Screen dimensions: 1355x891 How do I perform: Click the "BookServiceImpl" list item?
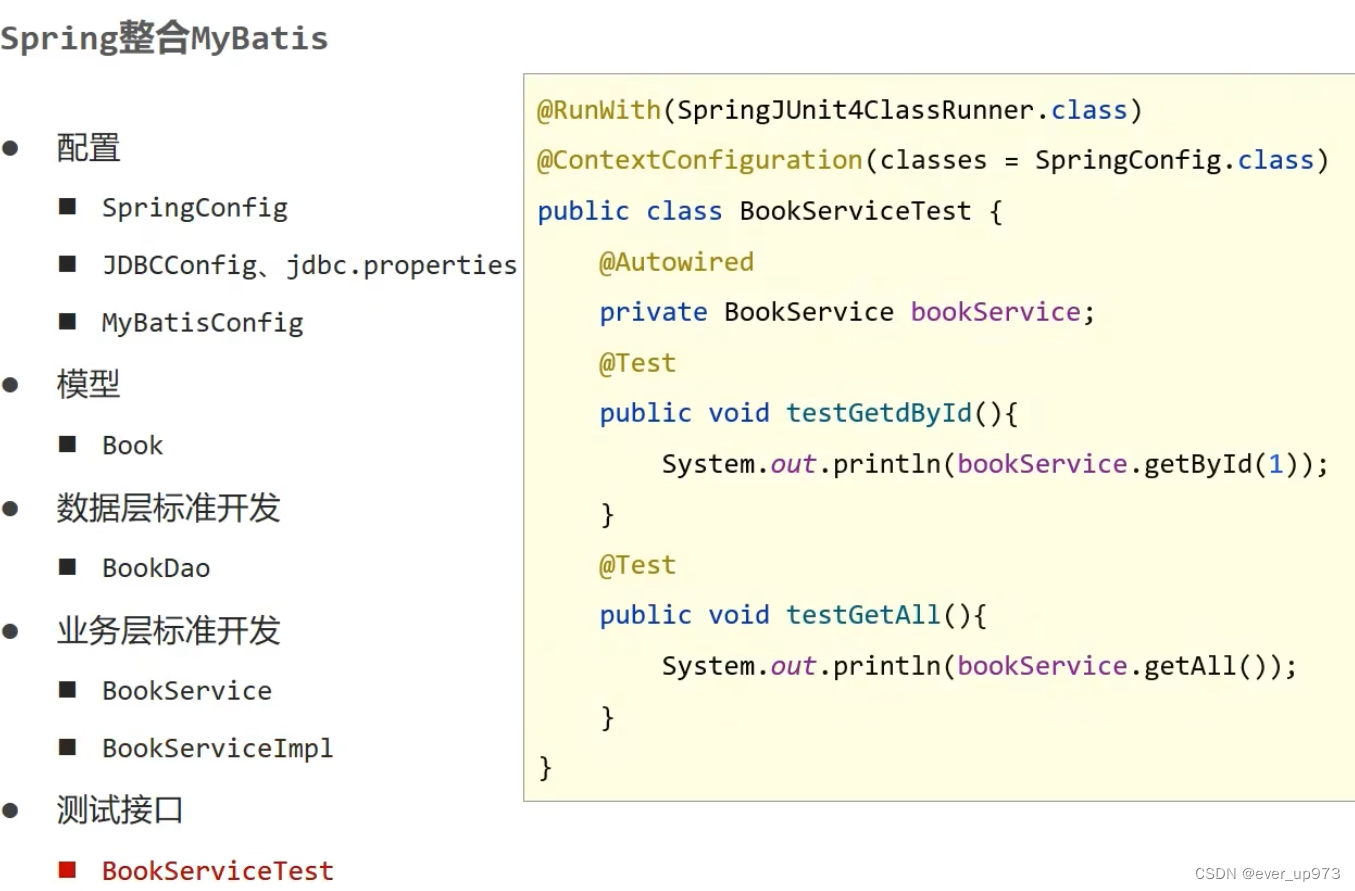tap(218, 748)
